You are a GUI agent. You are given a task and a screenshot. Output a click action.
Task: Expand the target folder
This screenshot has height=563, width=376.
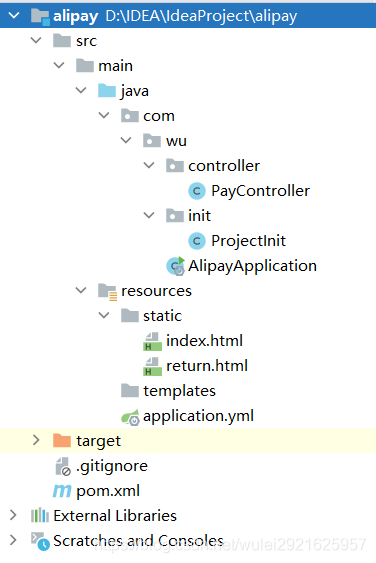coord(36,440)
